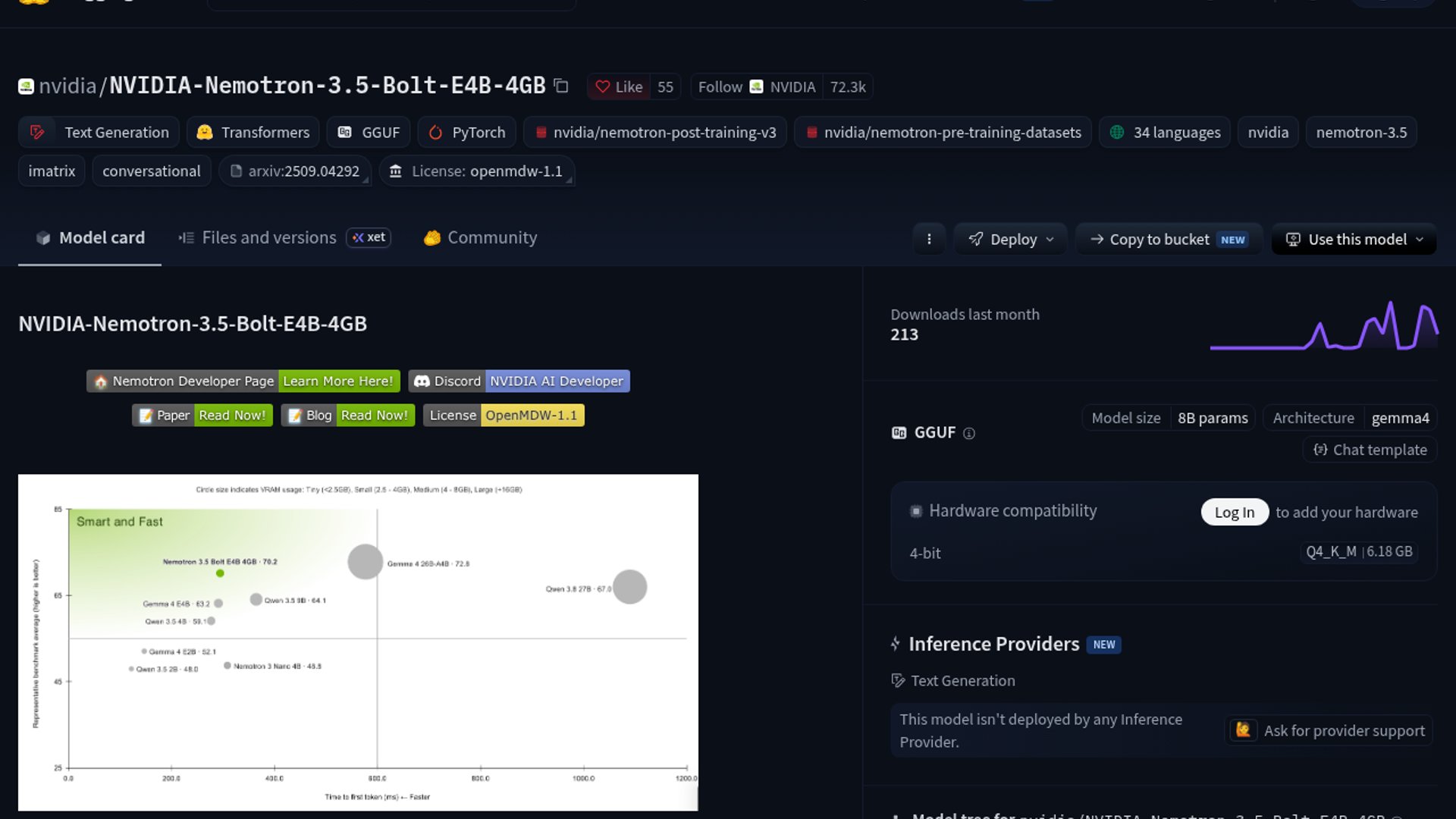The width and height of the screenshot is (1456, 819).
Task: Open nvidia/nemotron-post-training-v3 dataset tag
Action: [655, 132]
